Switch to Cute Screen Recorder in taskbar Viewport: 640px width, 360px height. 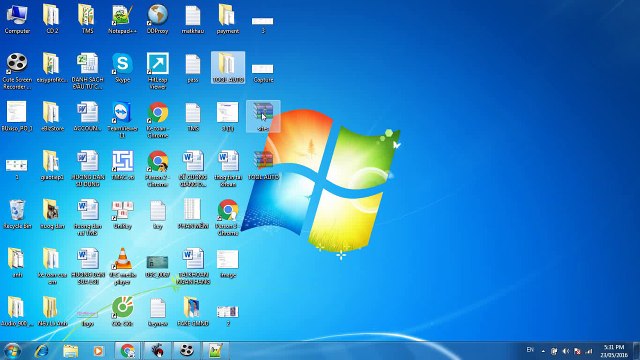click(187, 351)
